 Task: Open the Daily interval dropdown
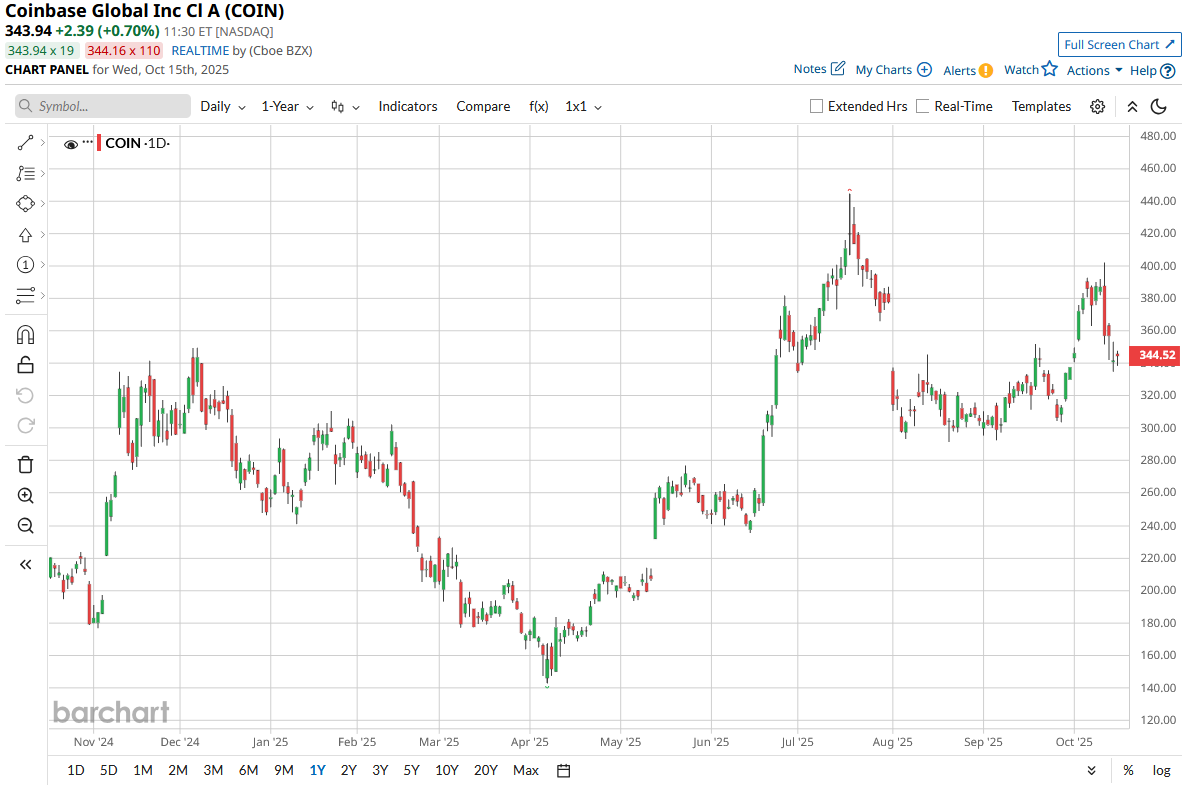[222, 106]
